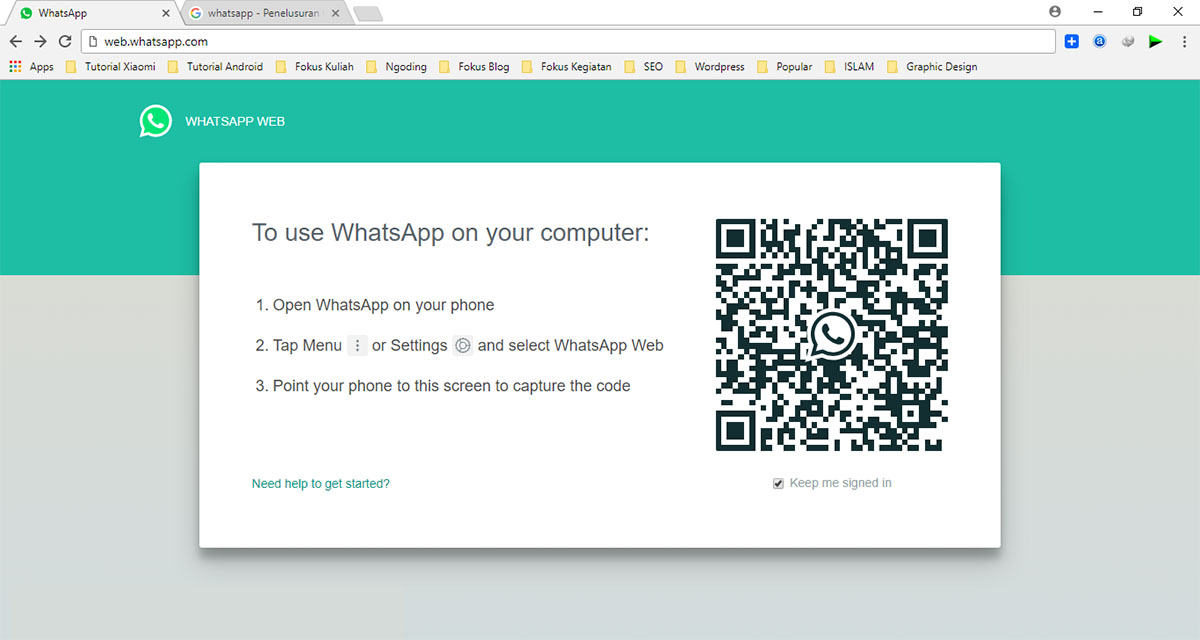Screen dimensions: 1200x640
Task: Click inside the web.whatsapp.com address bar
Action: tap(300, 42)
